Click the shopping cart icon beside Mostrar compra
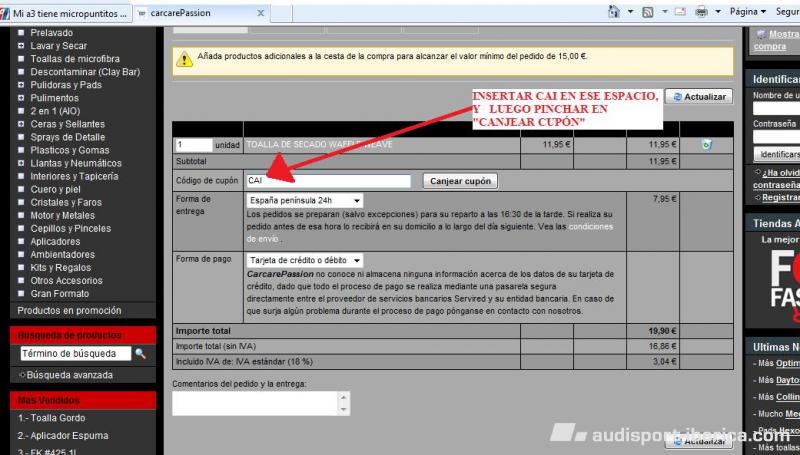 coord(761,34)
